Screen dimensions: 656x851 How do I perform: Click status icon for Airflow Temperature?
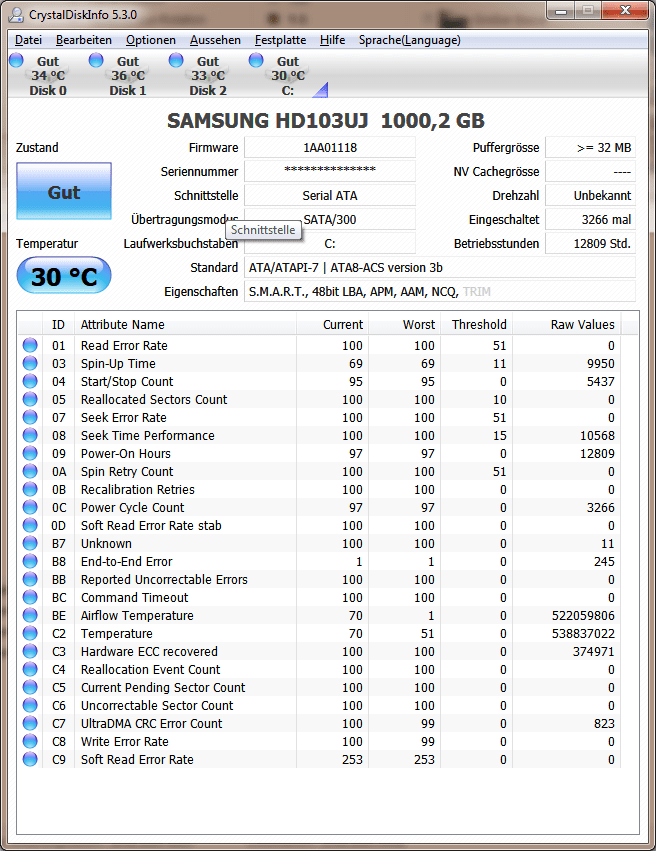30,615
